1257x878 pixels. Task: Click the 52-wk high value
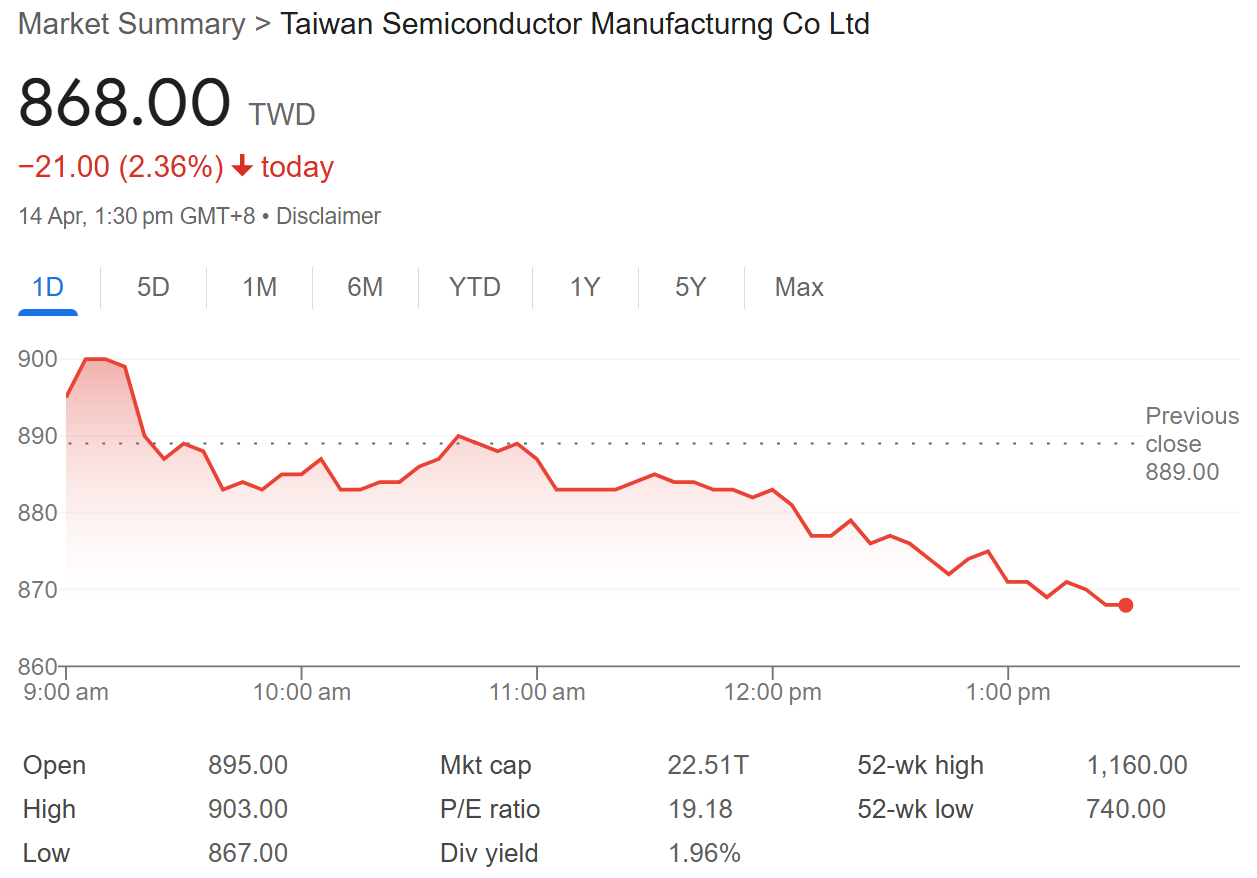1137,766
